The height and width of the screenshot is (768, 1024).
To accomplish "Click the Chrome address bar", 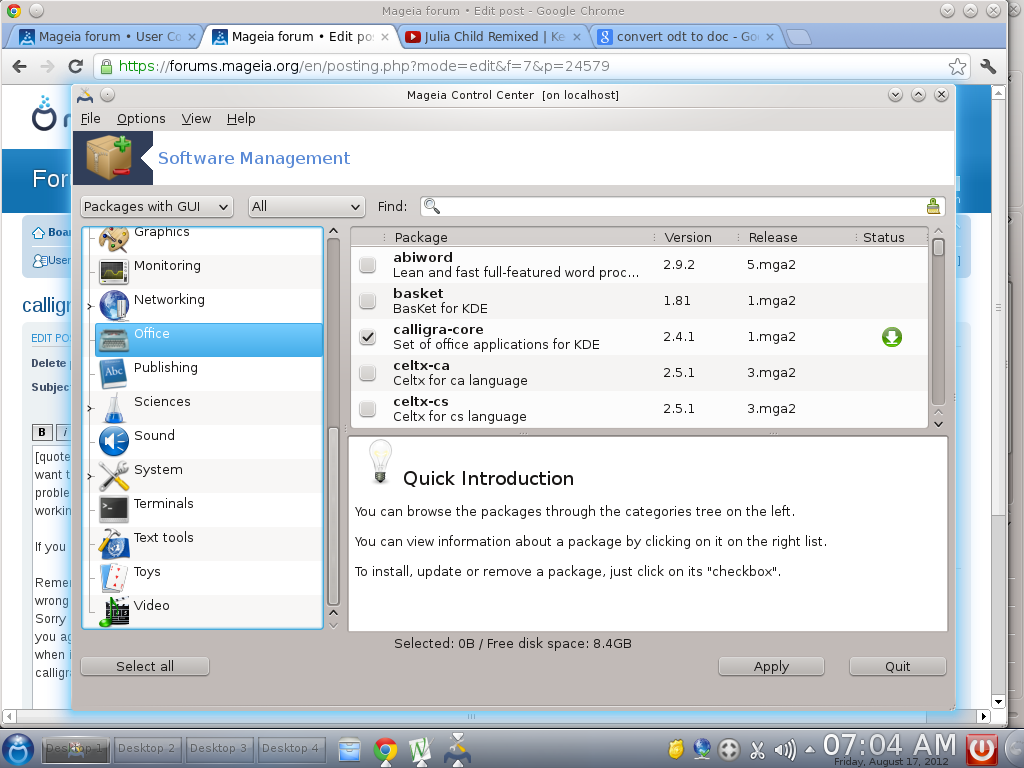I will coord(532,66).
